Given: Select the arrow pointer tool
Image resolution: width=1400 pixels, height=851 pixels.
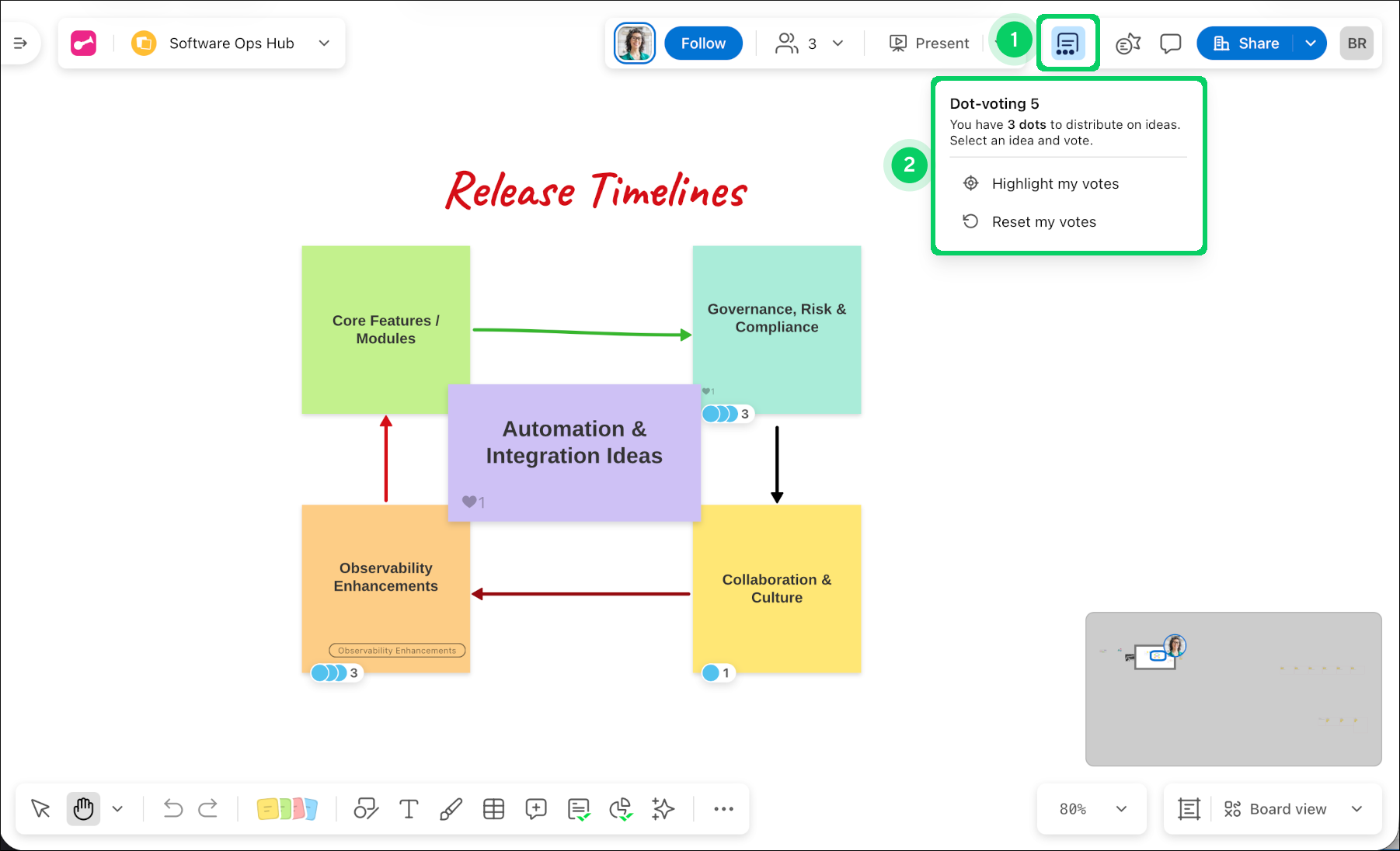Looking at the screenshot, I should (x=40, y=809).
